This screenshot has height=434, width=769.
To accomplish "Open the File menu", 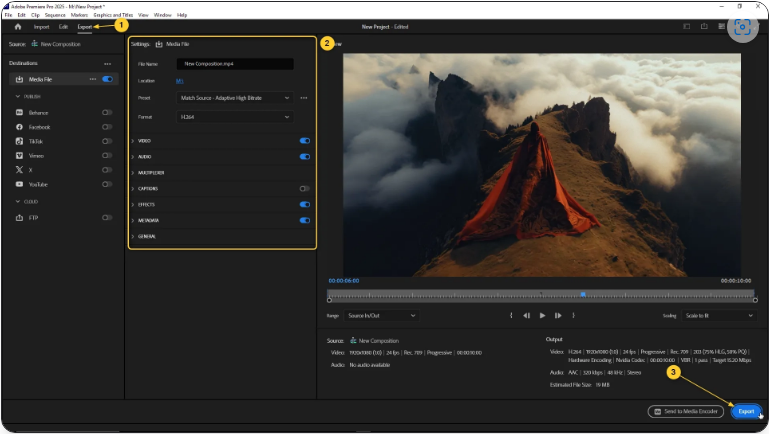I will click(8, 15).
